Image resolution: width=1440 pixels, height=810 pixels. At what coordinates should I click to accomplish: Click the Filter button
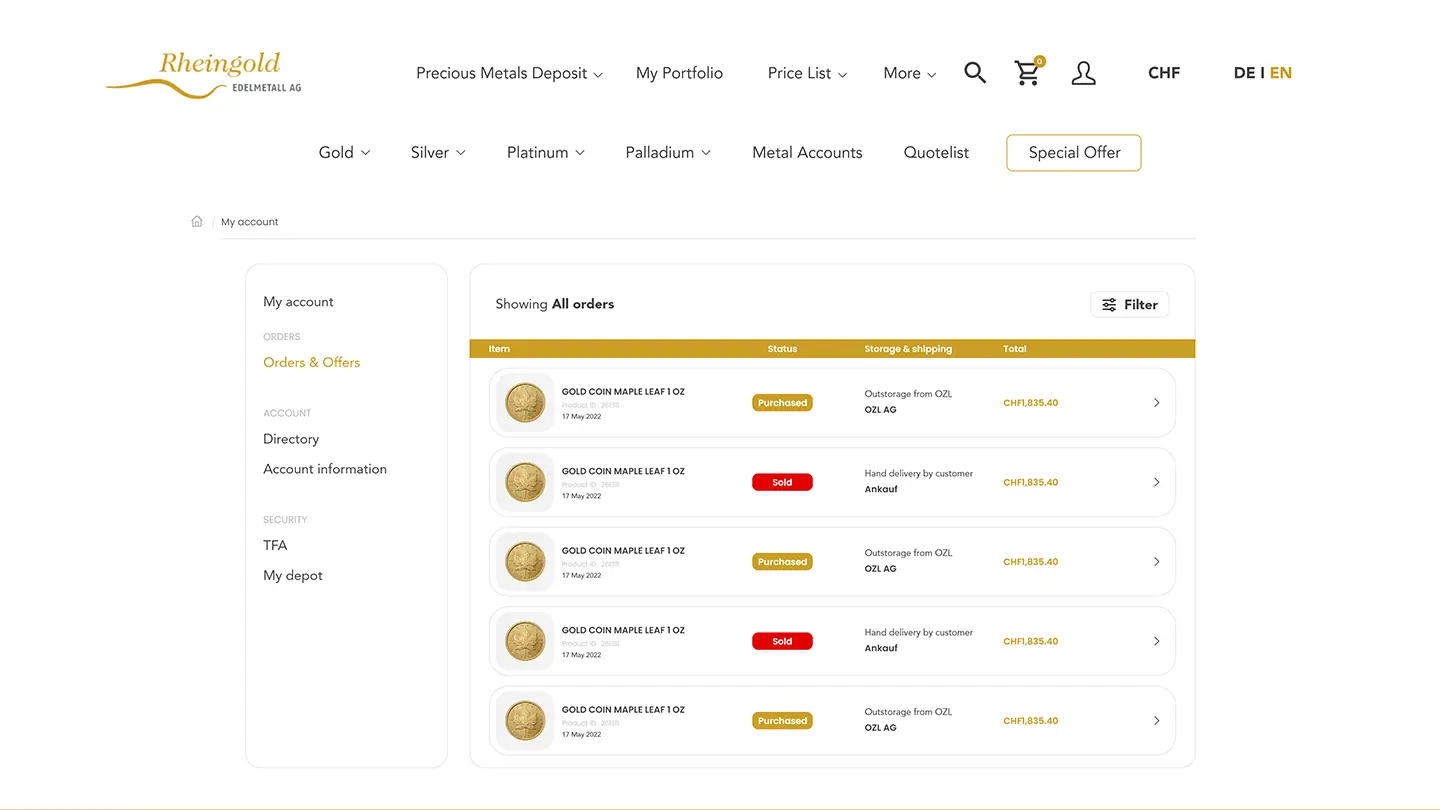coord(1129,304)
